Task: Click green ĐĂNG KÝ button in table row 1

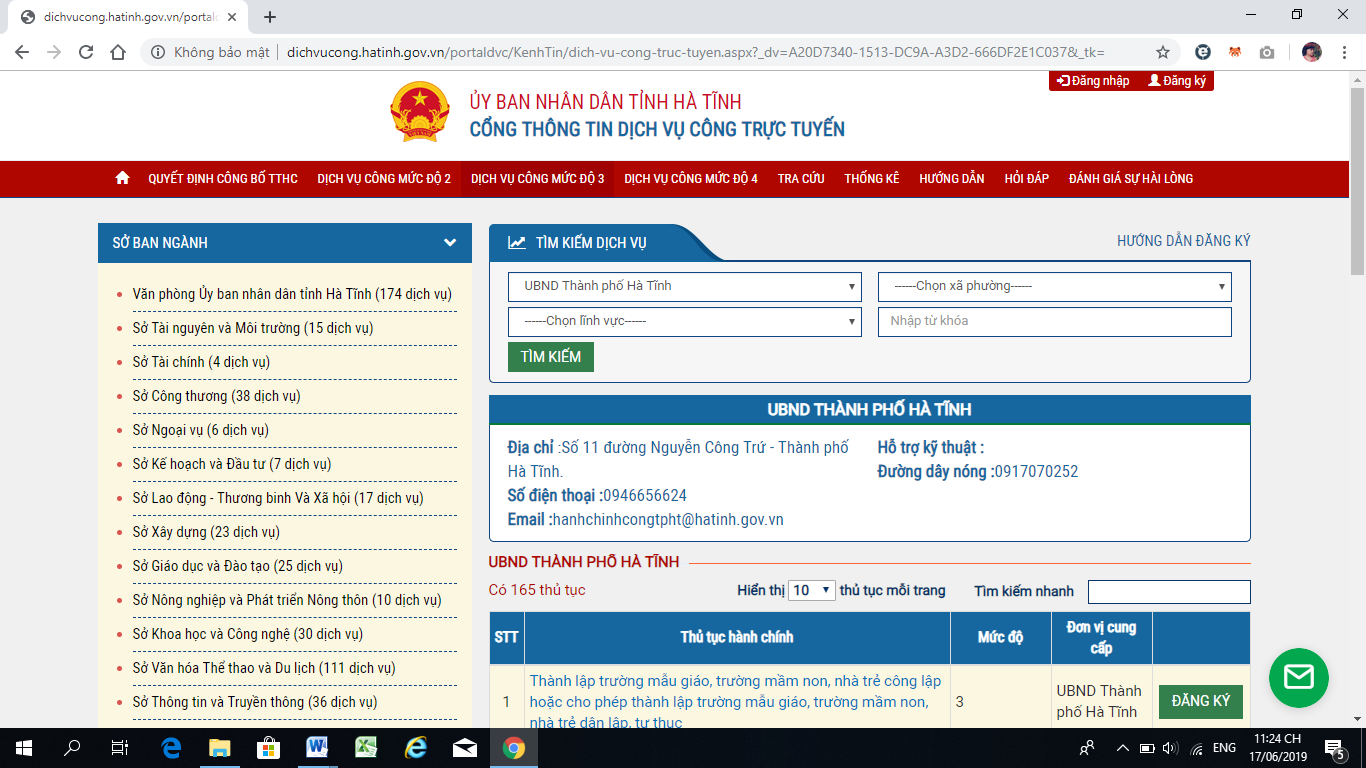Action: coord(1201,701)
